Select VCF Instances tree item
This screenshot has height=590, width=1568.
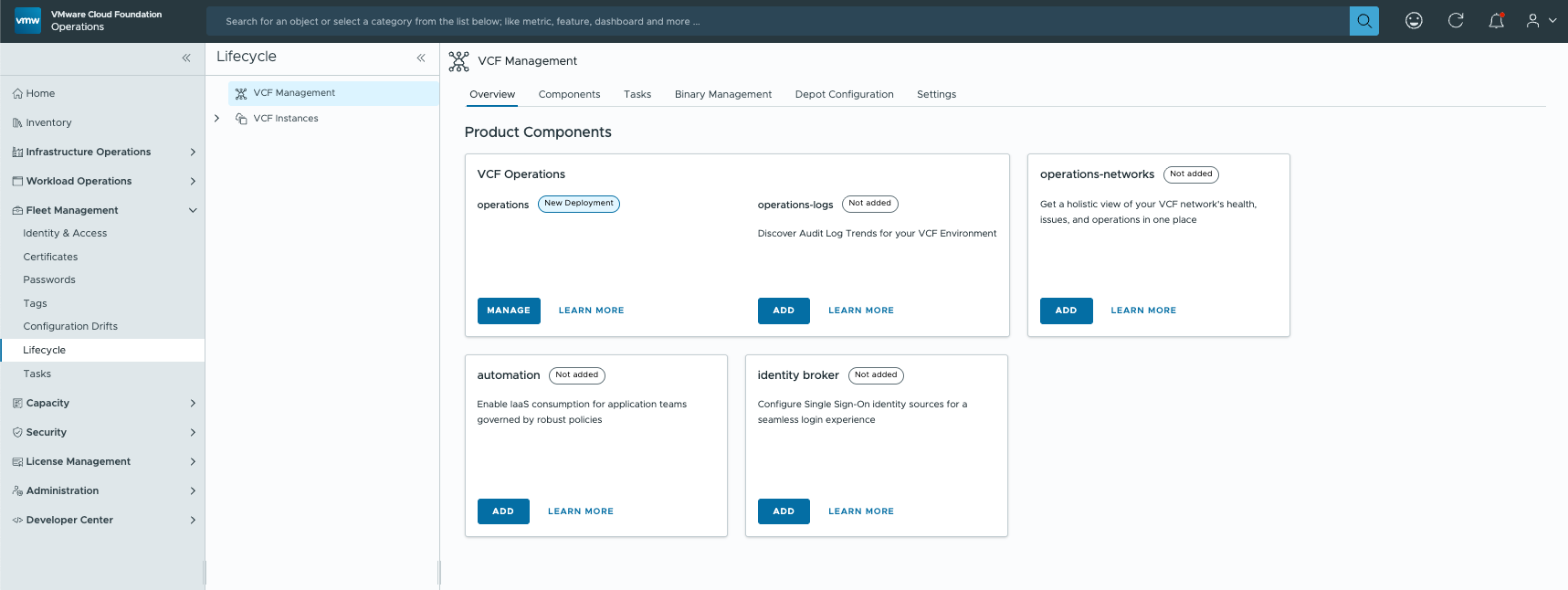coord(286,119)
